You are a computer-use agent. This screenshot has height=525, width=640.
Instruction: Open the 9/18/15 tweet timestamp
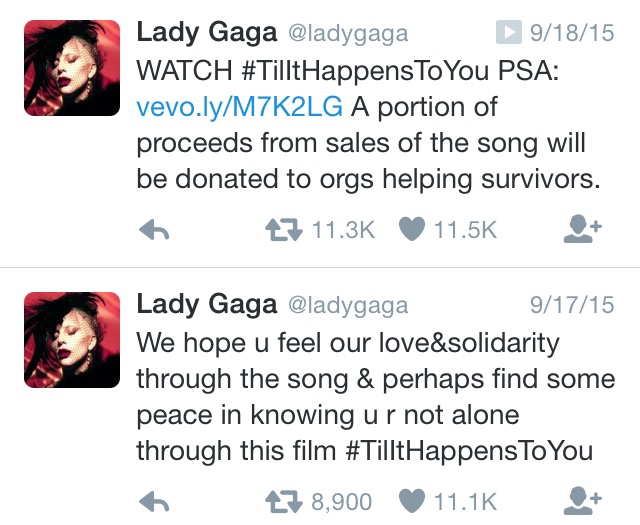click(x=572, y=33)
